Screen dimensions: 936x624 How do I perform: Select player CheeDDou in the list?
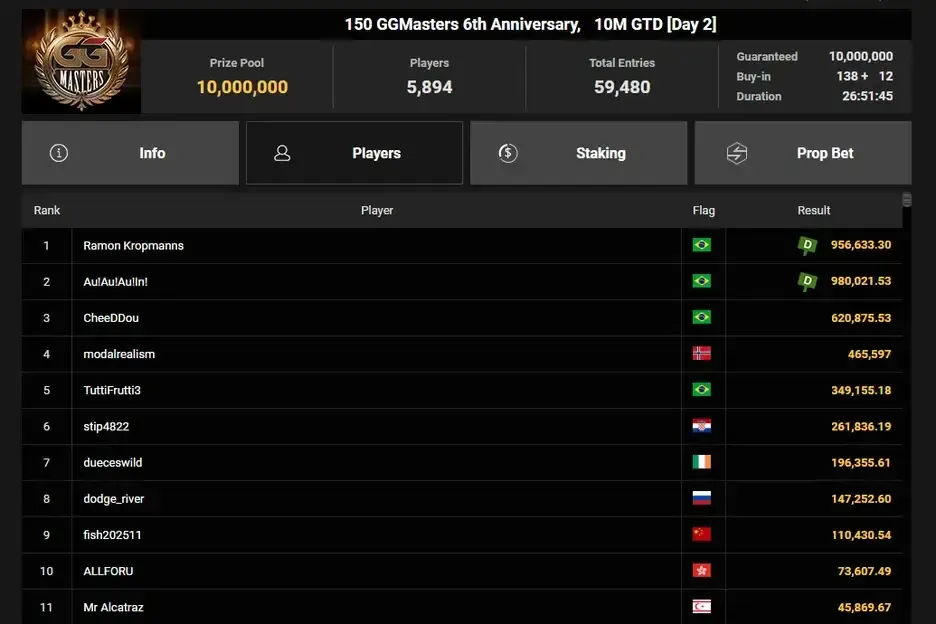[111, 318]
